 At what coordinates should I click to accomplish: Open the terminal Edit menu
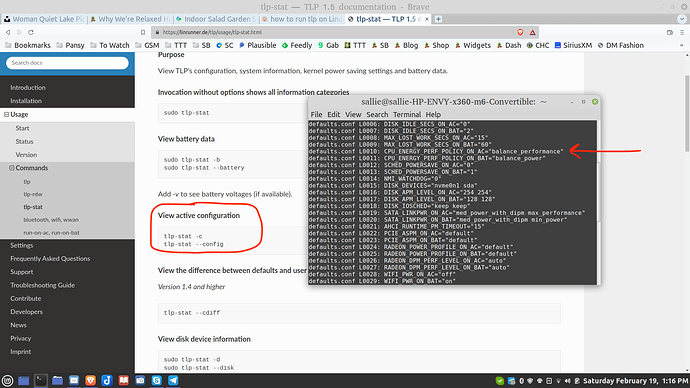pyautogui.click(x=334, y=114)
